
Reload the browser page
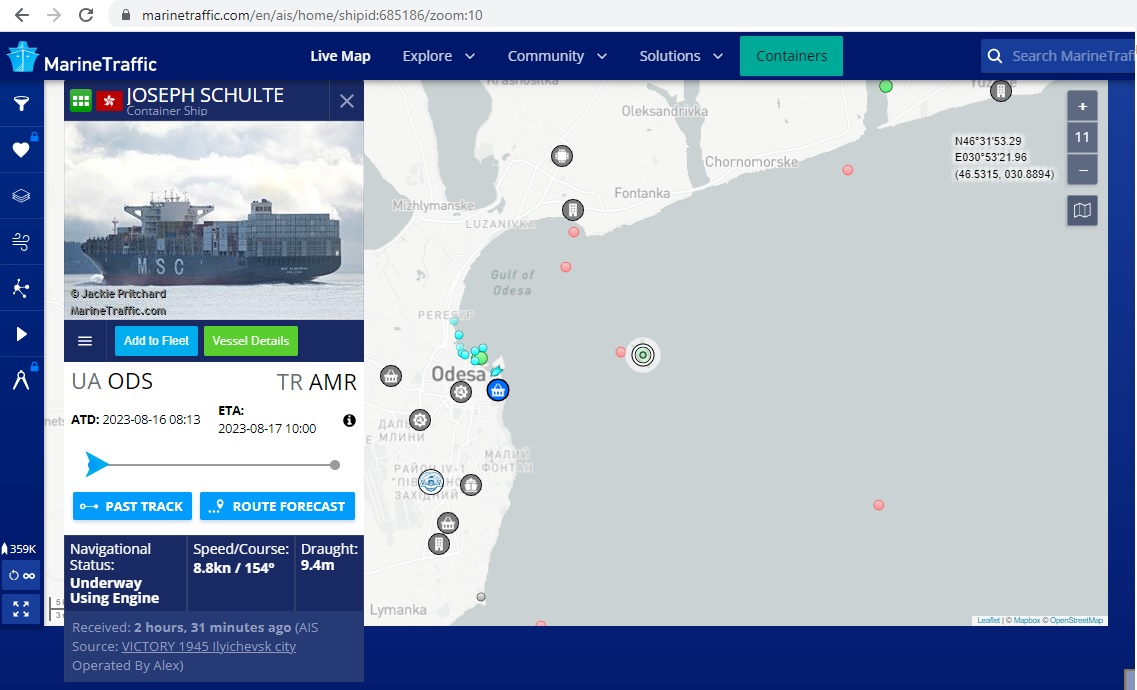[x=86, y=14]
